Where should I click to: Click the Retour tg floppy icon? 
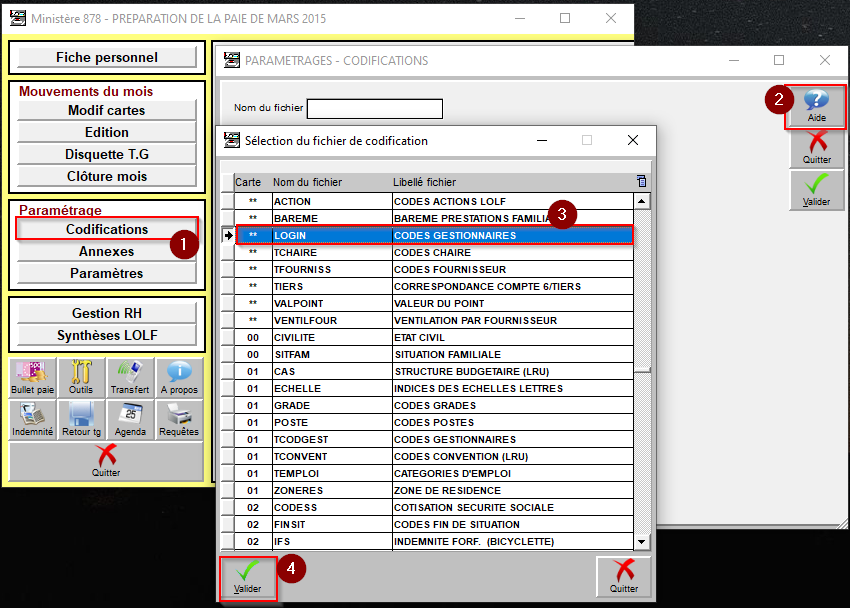81,419
